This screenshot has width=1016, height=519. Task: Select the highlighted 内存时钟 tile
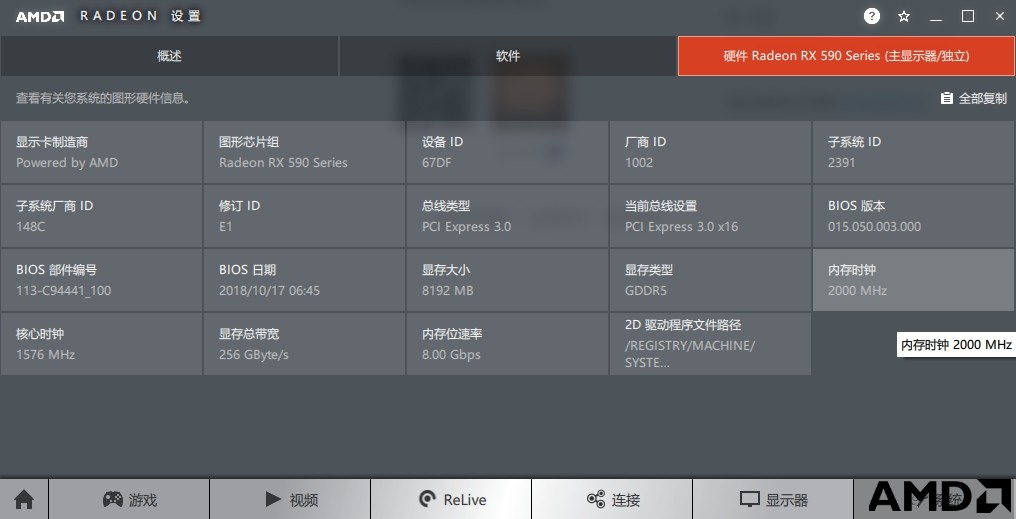913,280
